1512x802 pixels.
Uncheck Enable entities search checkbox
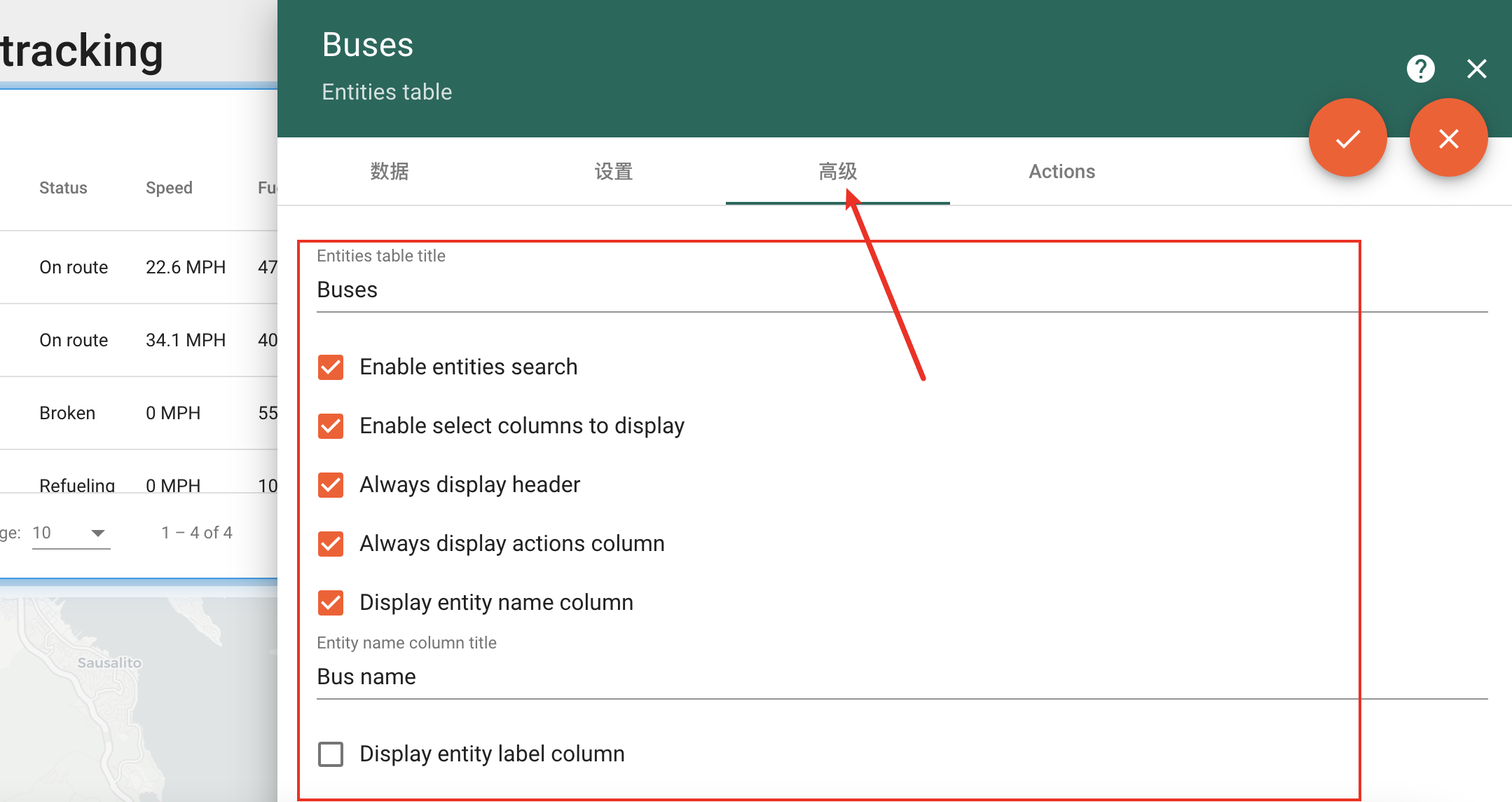pos(331,367)
